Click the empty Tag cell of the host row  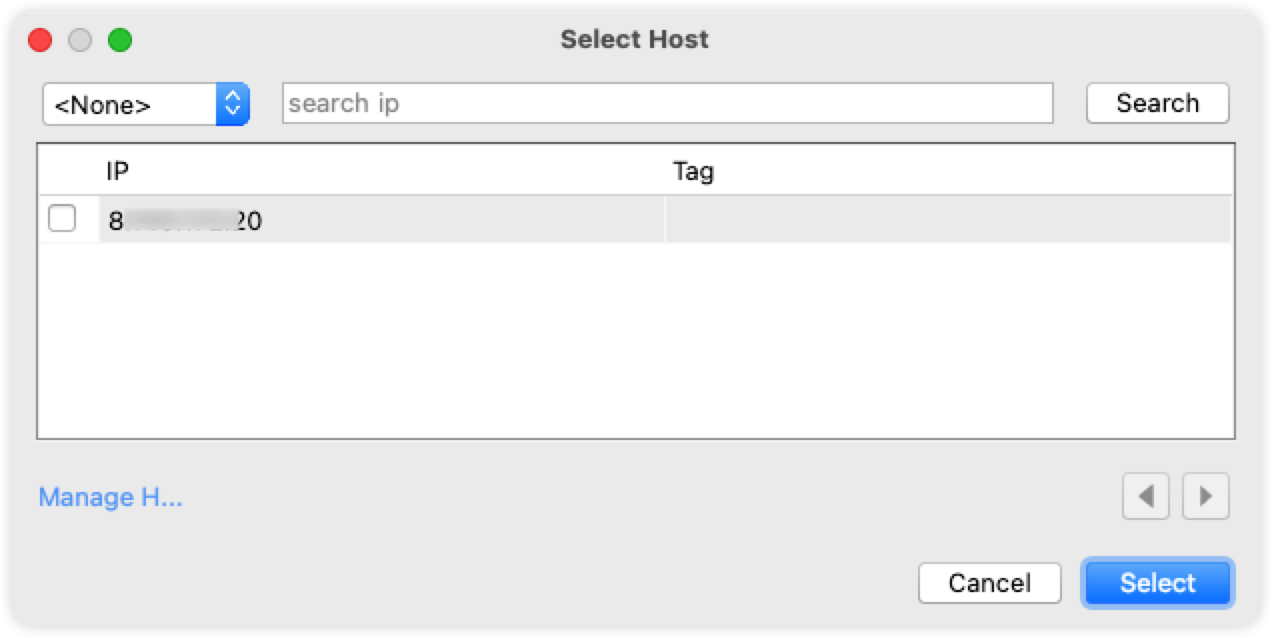947,219
